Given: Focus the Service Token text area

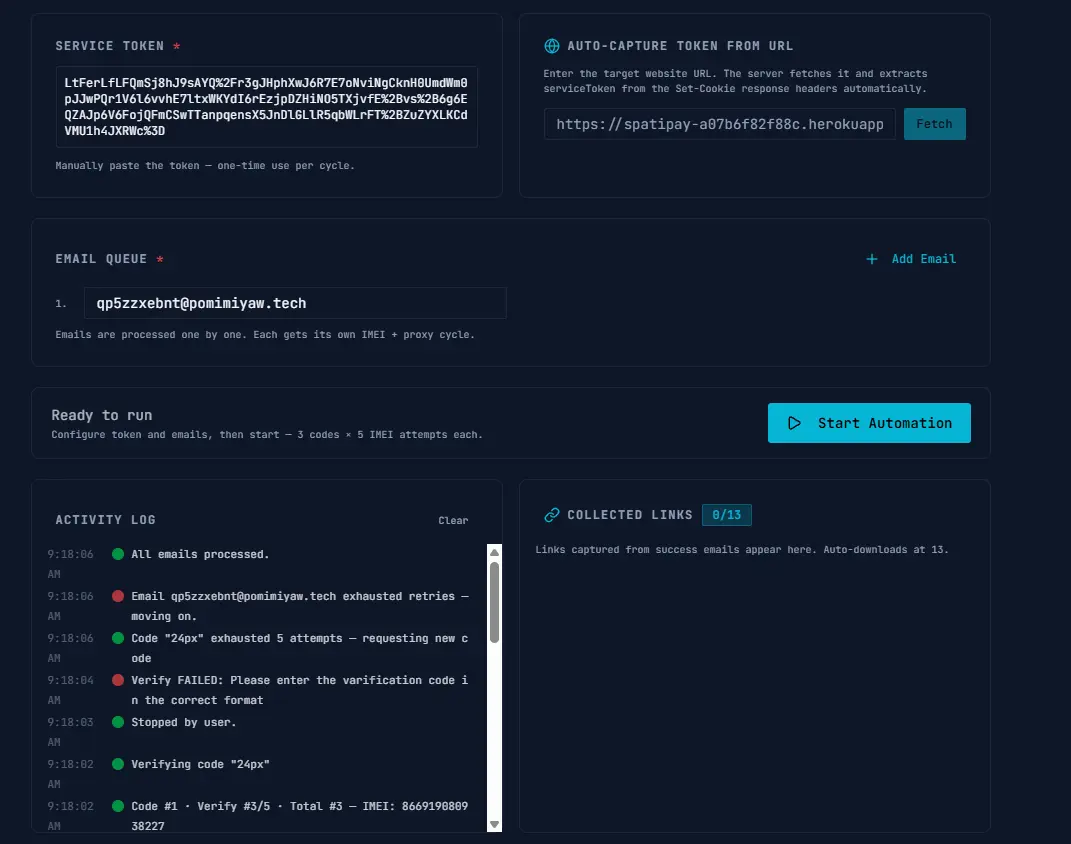Looking at the screenshot, I should [x=266, y=107].
